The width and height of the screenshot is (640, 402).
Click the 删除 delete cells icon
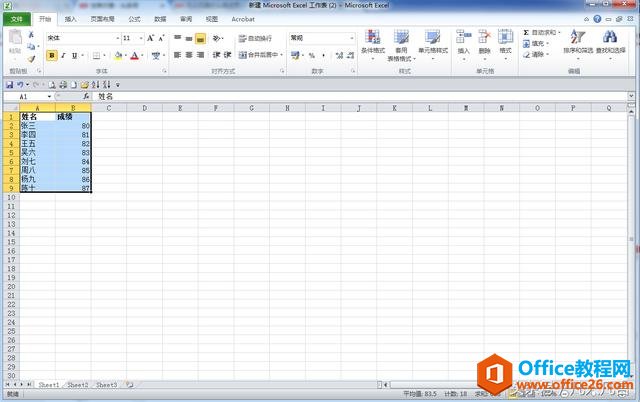point(484,45)
